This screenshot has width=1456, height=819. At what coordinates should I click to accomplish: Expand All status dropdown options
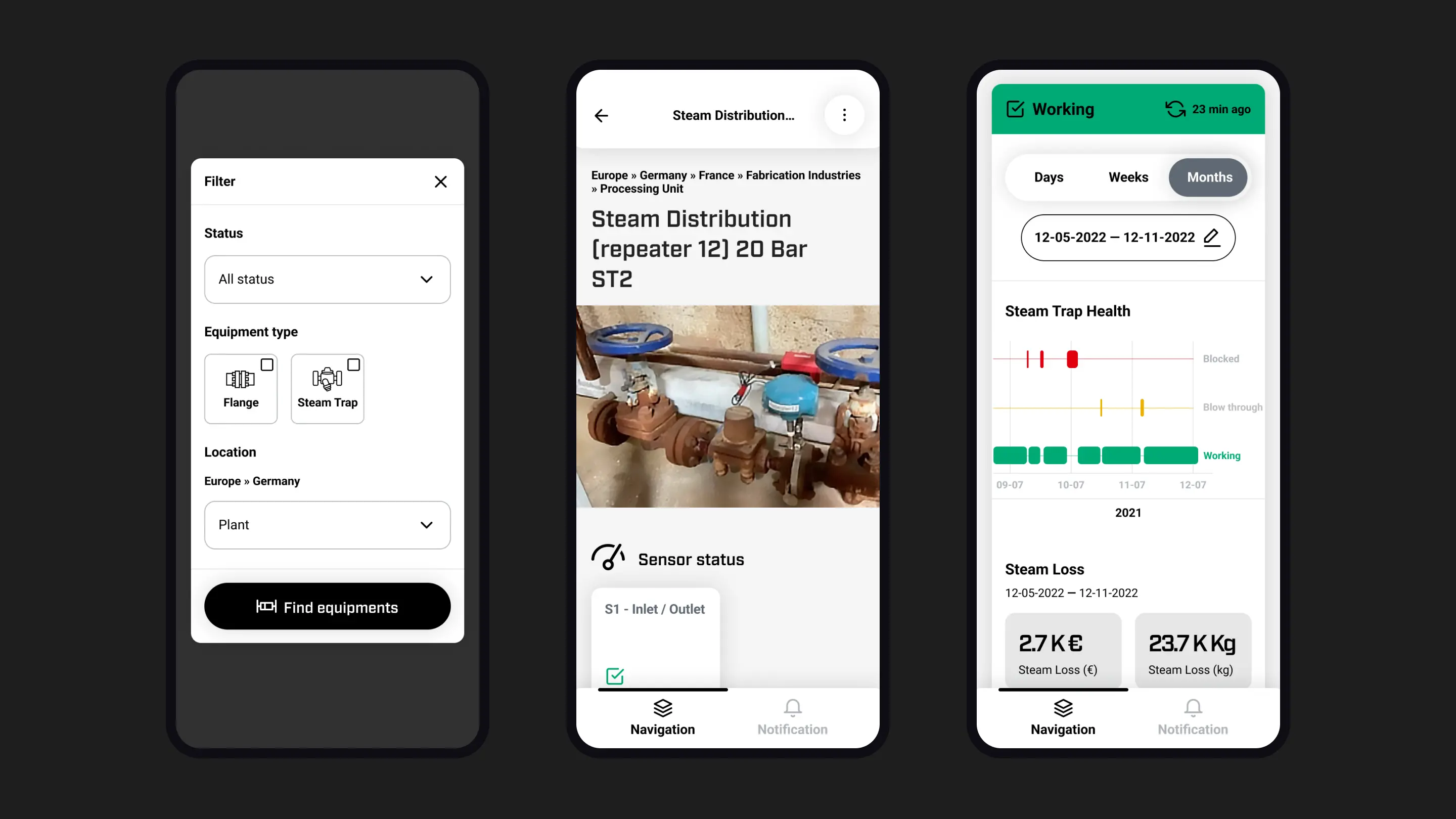327,279
